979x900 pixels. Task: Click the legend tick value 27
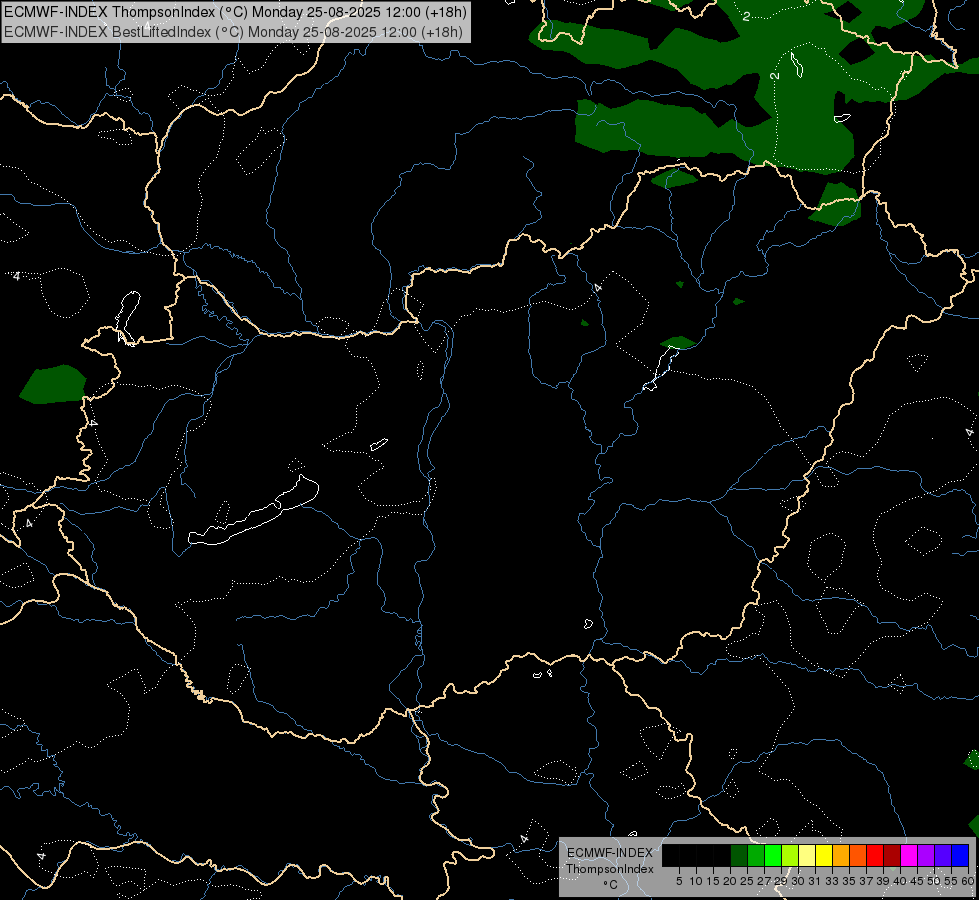[x=764, y=881]
